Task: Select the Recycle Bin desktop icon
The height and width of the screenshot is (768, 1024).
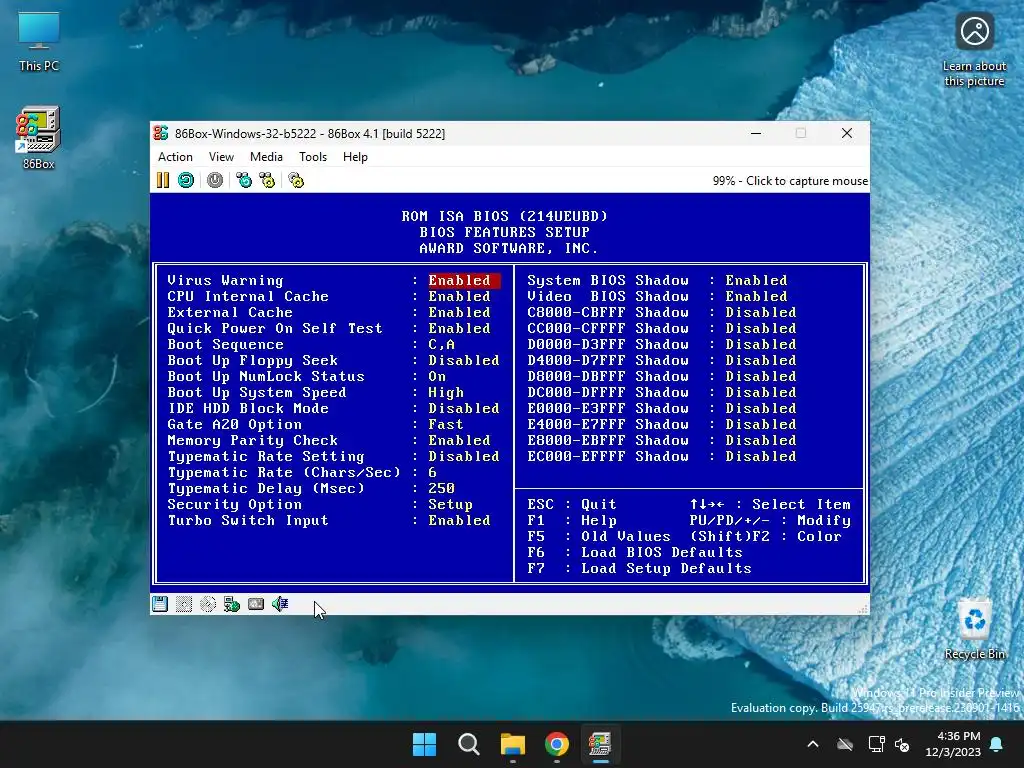Action: (974, 629)
